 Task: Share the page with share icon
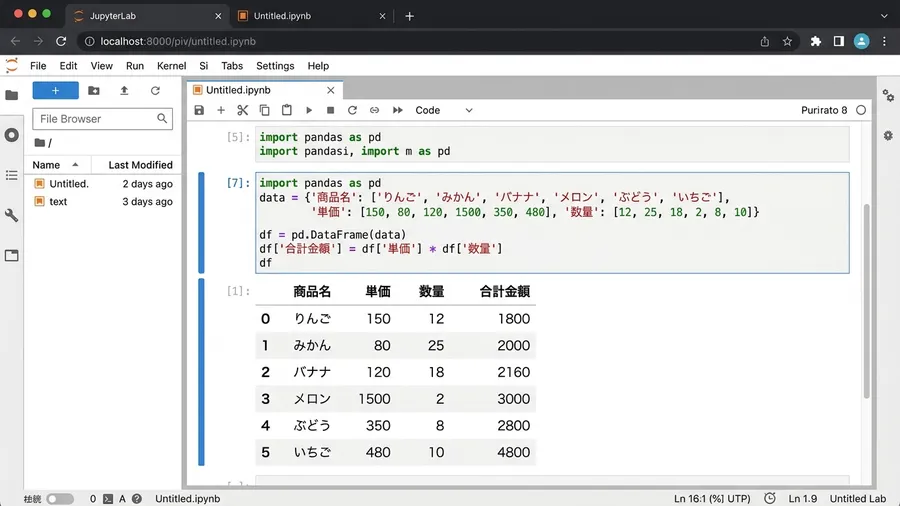pyautogui.click(x=765, y=41)
